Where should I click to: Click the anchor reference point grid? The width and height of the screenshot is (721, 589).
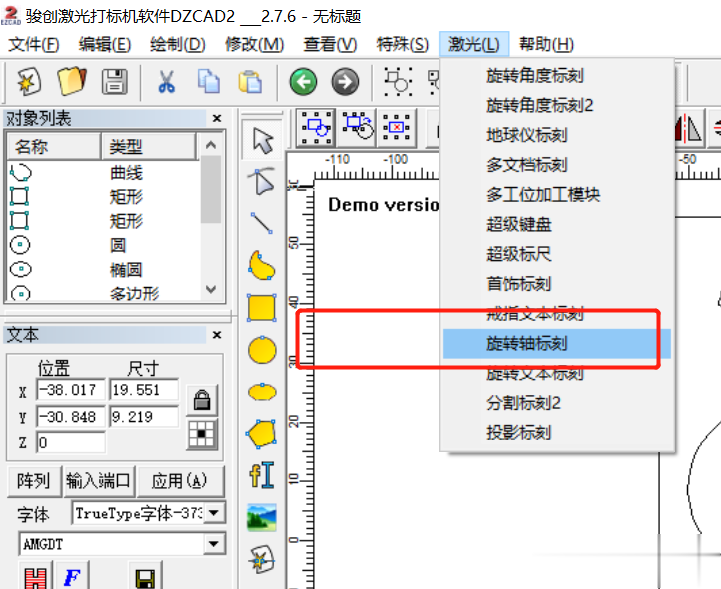[202, 434]
